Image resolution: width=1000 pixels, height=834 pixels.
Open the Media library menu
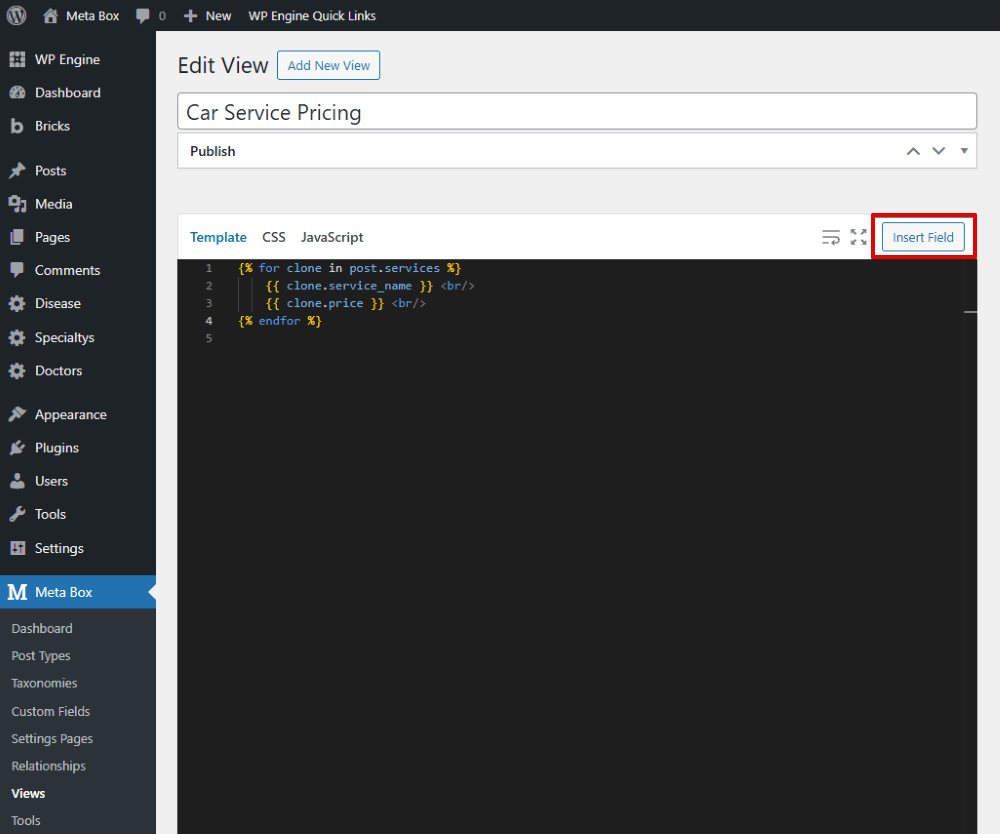[x=53, y=204]
